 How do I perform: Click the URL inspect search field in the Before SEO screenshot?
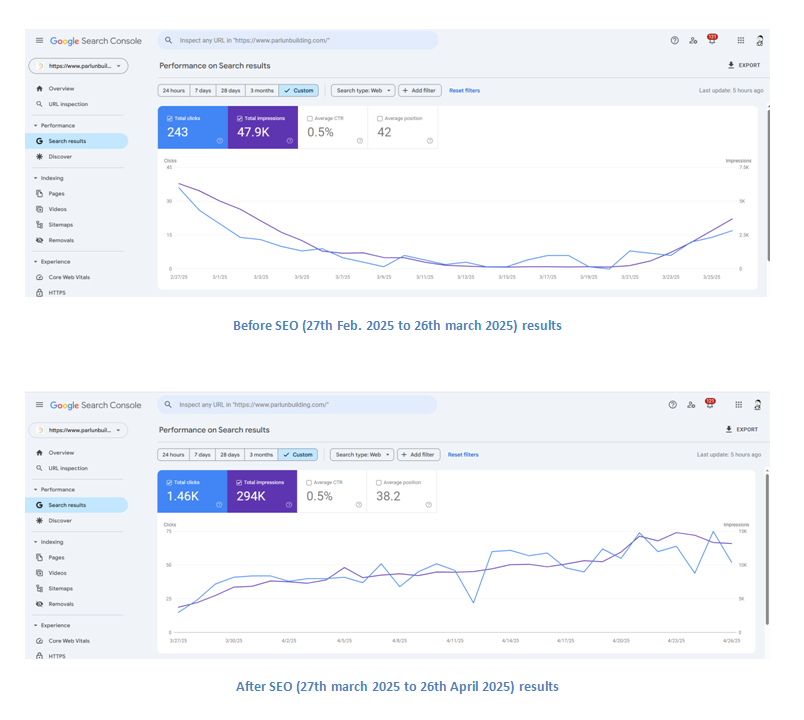click(x=300, y=41)
